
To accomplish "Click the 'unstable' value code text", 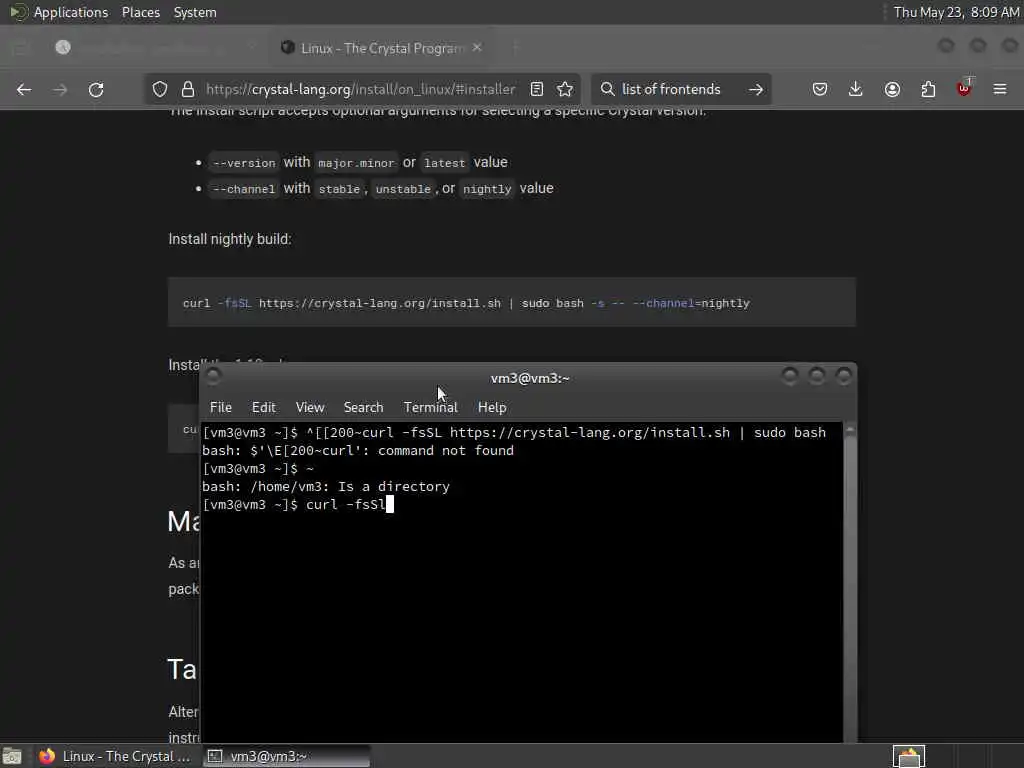I will 403,189.
